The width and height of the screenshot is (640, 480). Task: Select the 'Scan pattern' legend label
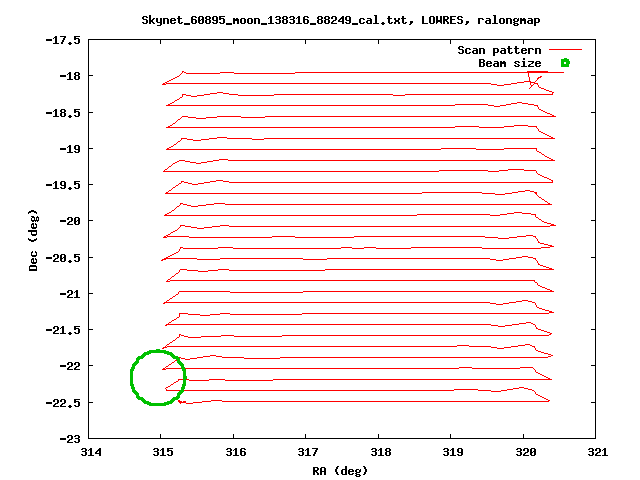tap(499, 50)
